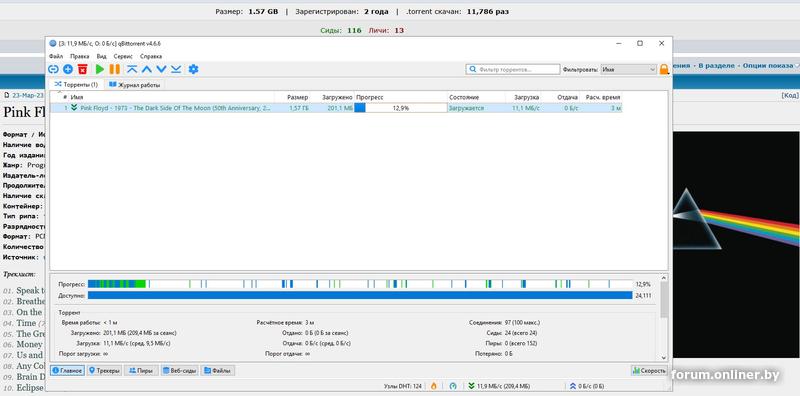
Task: Click the 11,9 МБ/с (209,4 МБ) status text
Action: coord(503,386)
